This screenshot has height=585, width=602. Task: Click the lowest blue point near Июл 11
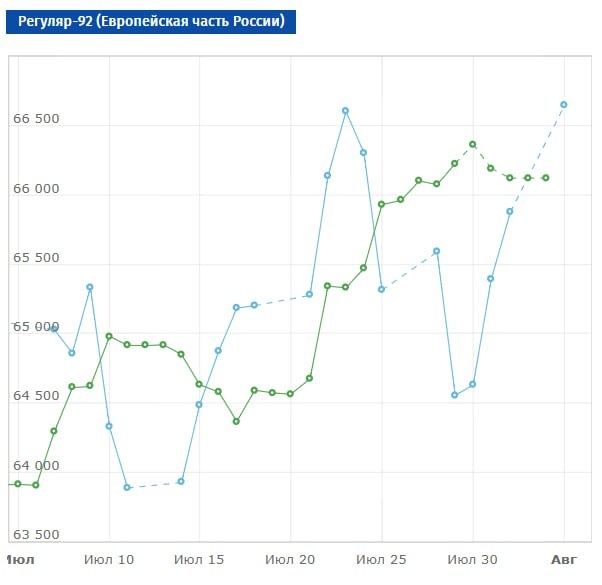pyautogui.click(x=127, y=488)
